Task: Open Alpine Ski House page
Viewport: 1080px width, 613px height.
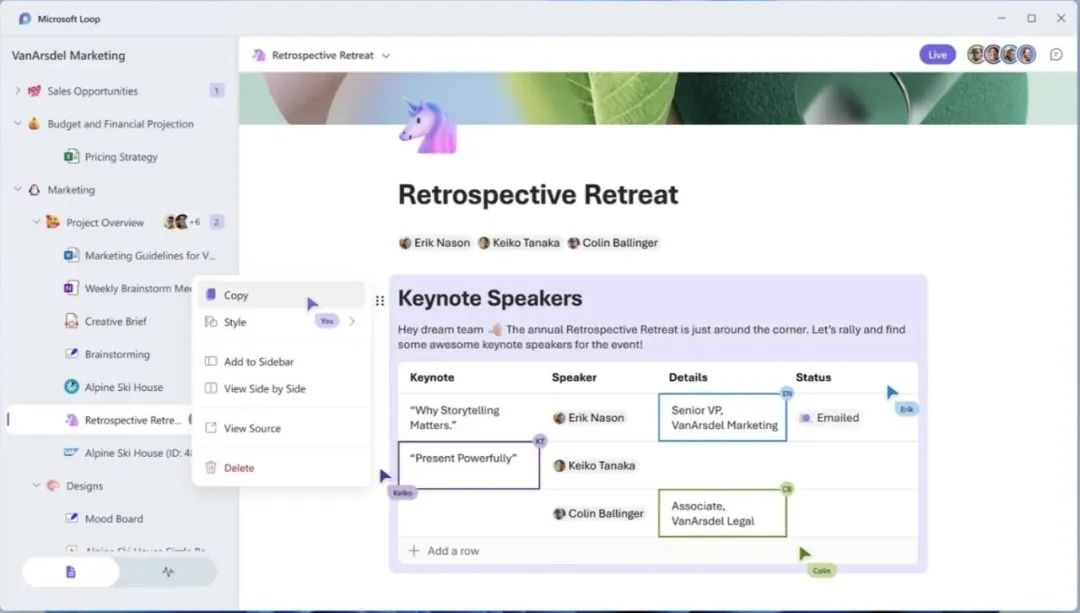Action: click(x=114, y=387)
